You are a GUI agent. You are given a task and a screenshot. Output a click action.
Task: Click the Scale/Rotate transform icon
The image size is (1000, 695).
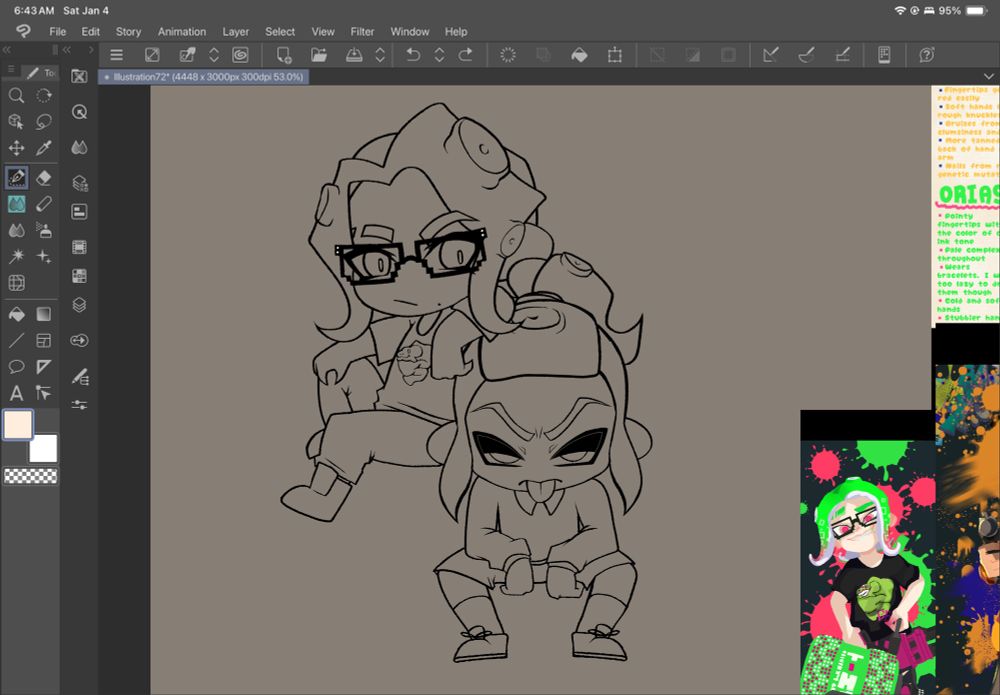(615, 55)
